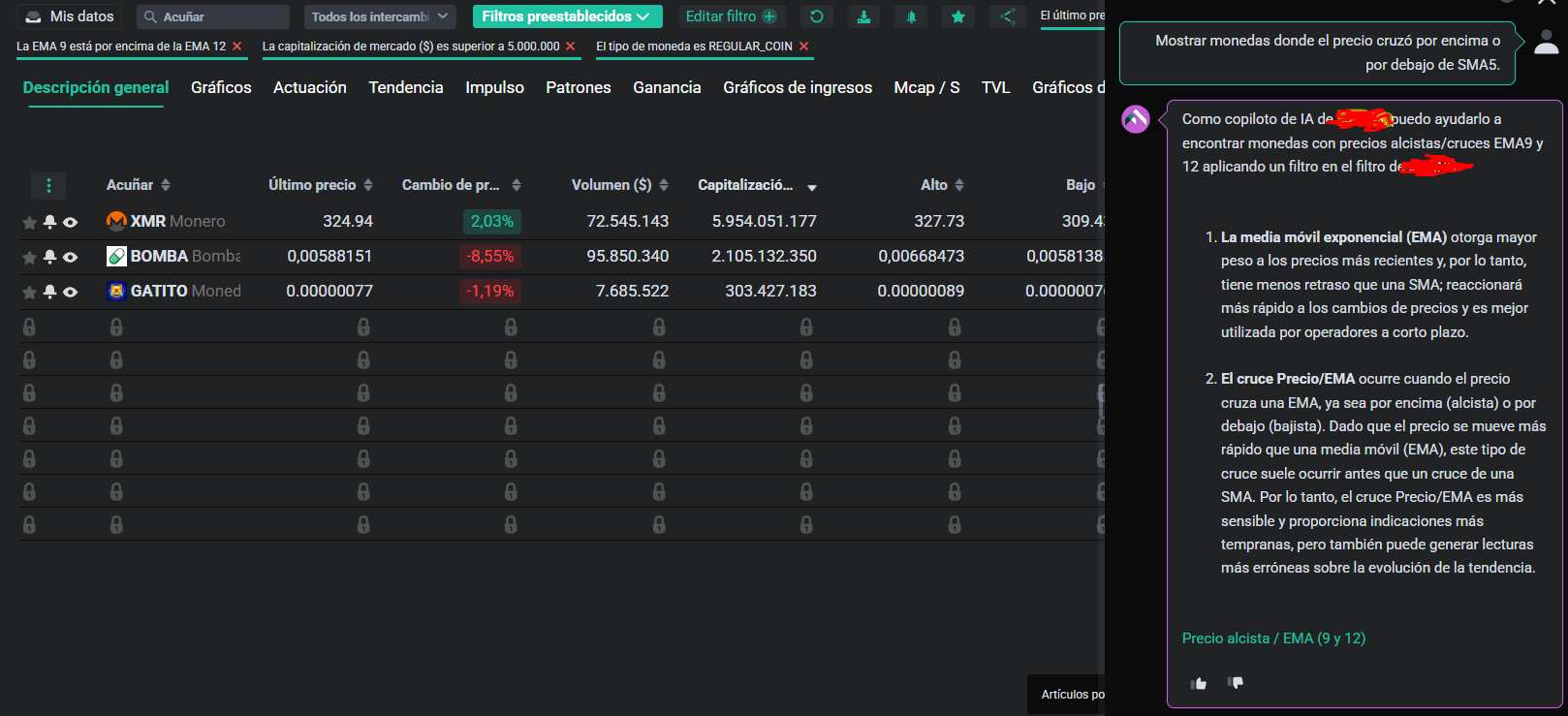1568x716 pixels.
Task: Click the share icon in the toolbar
Action: click(1007, 16)
